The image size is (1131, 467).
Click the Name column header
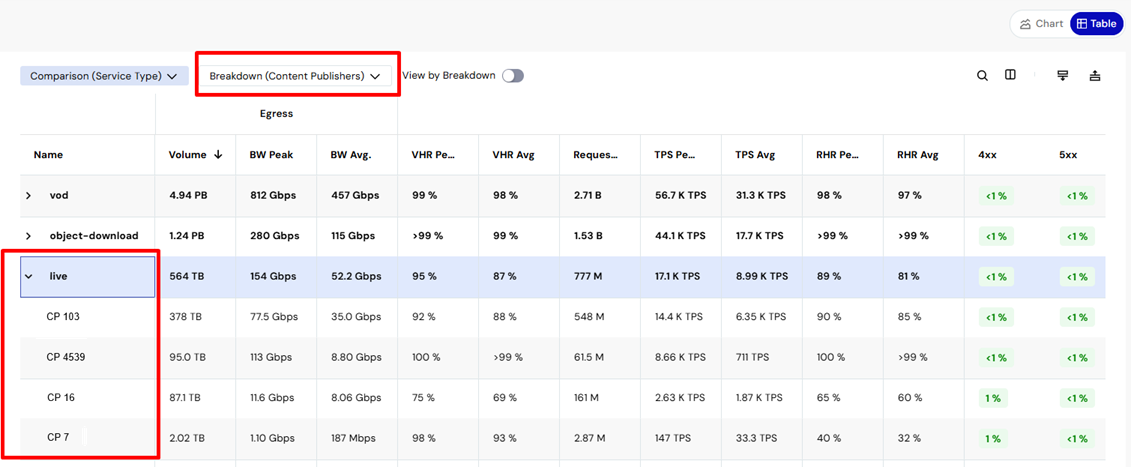(48, 154)
